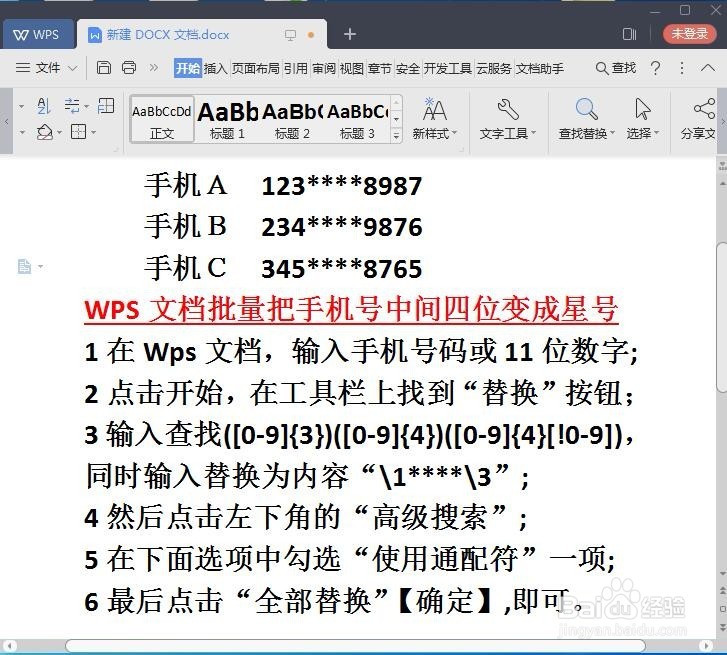This screenshot has height=655, width=727.
Task: Click the 新样式 button
Action: pos(434,119)
